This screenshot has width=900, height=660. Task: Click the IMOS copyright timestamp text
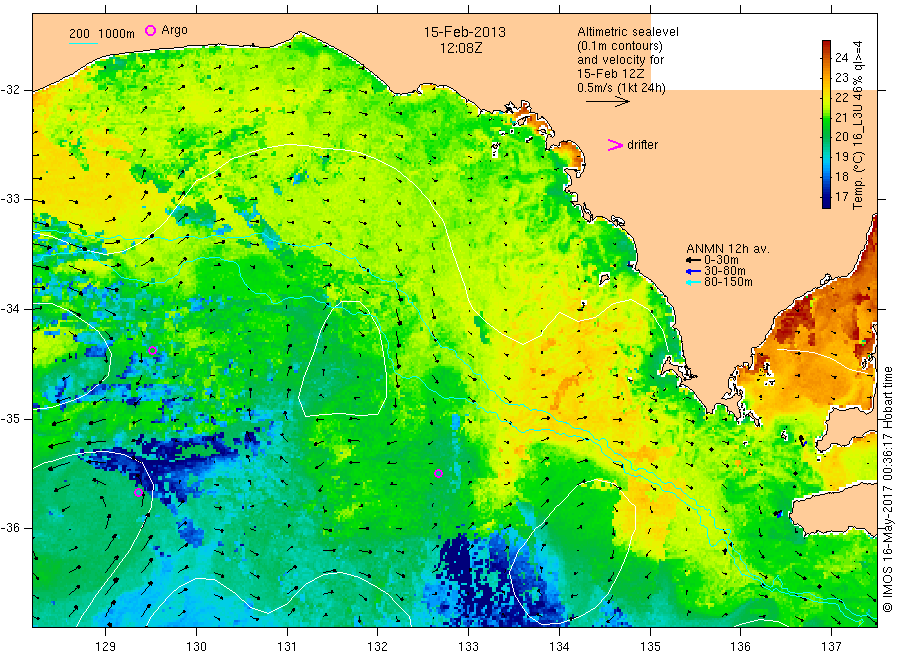coord(888,490)
